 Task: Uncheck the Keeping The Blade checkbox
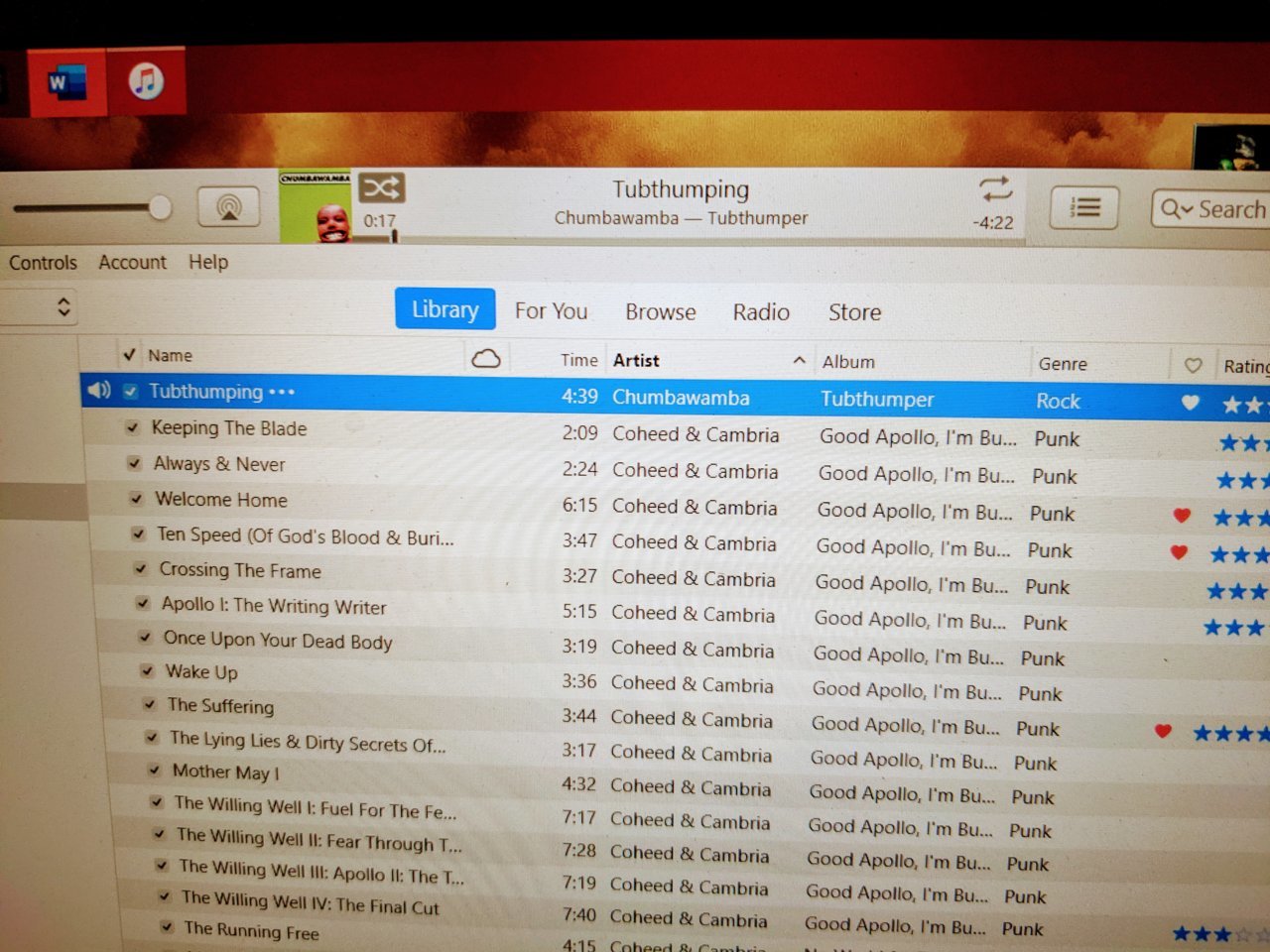pos(132,427)
